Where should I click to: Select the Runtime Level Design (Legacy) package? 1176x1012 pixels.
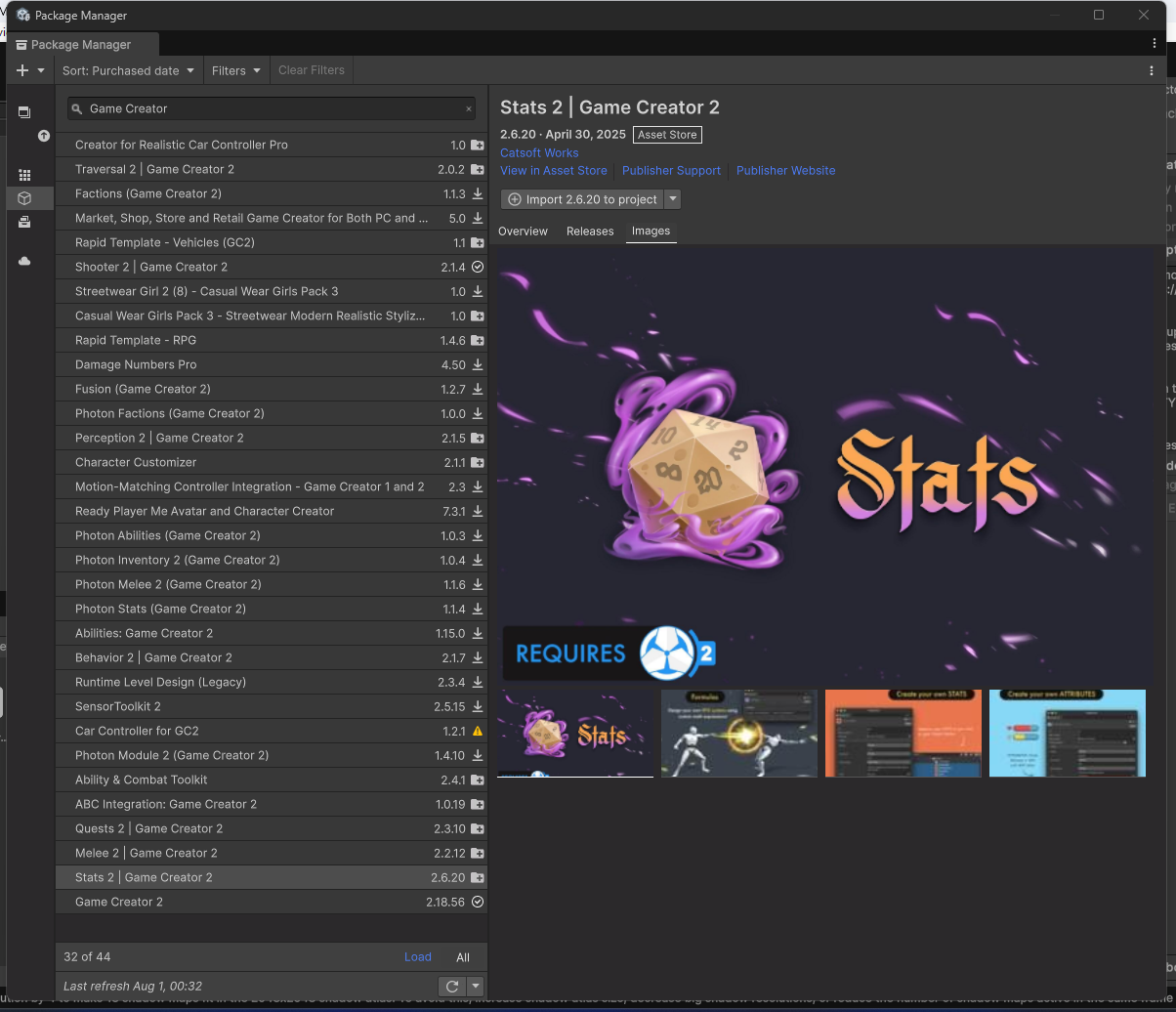click(272, 682)
